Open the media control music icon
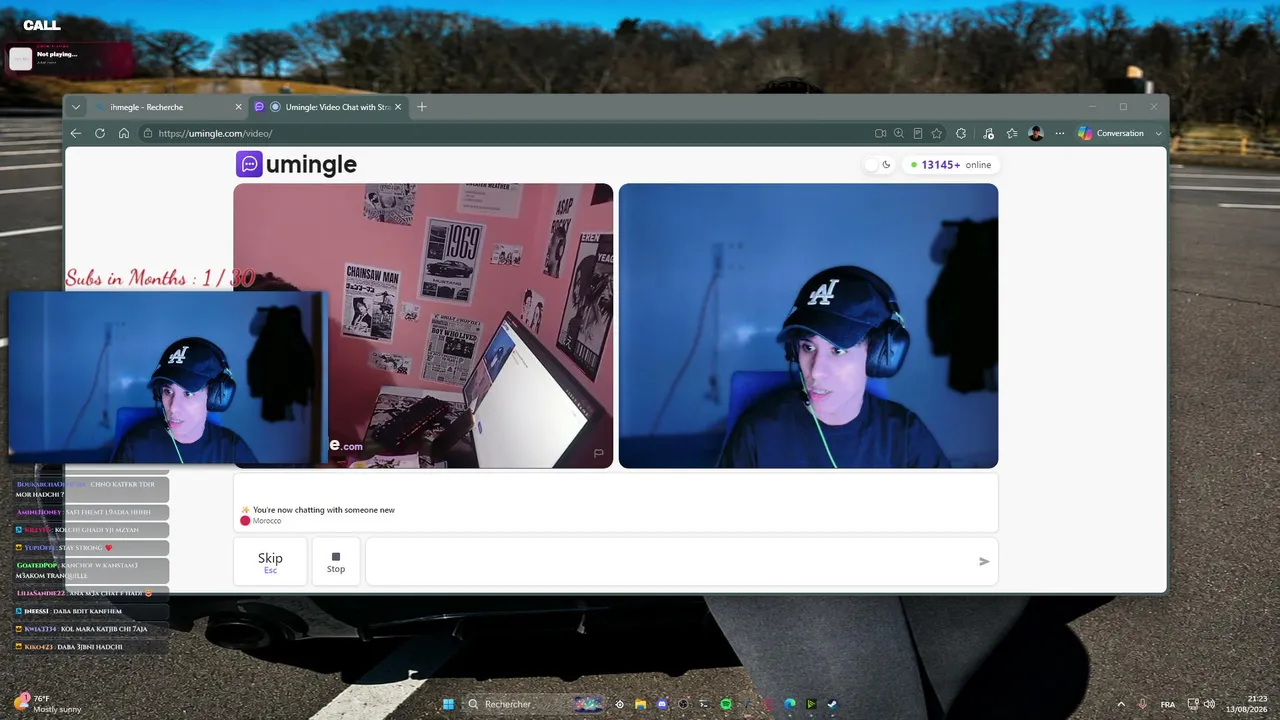 tap(988, 133)
